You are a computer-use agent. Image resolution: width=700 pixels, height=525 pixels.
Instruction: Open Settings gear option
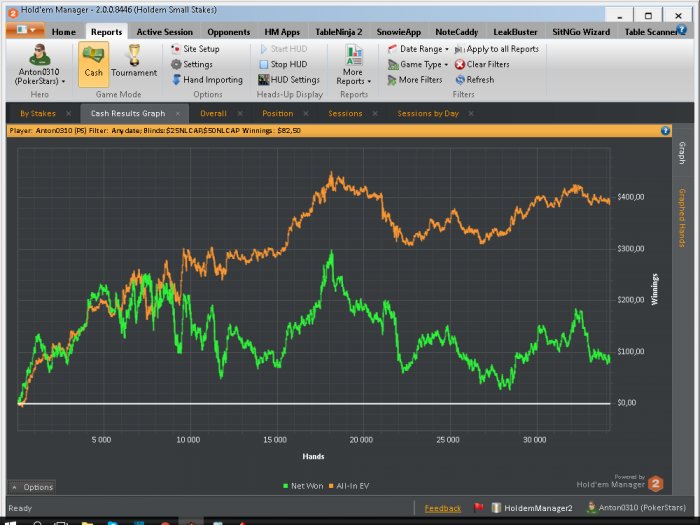(x=192, y=64)
